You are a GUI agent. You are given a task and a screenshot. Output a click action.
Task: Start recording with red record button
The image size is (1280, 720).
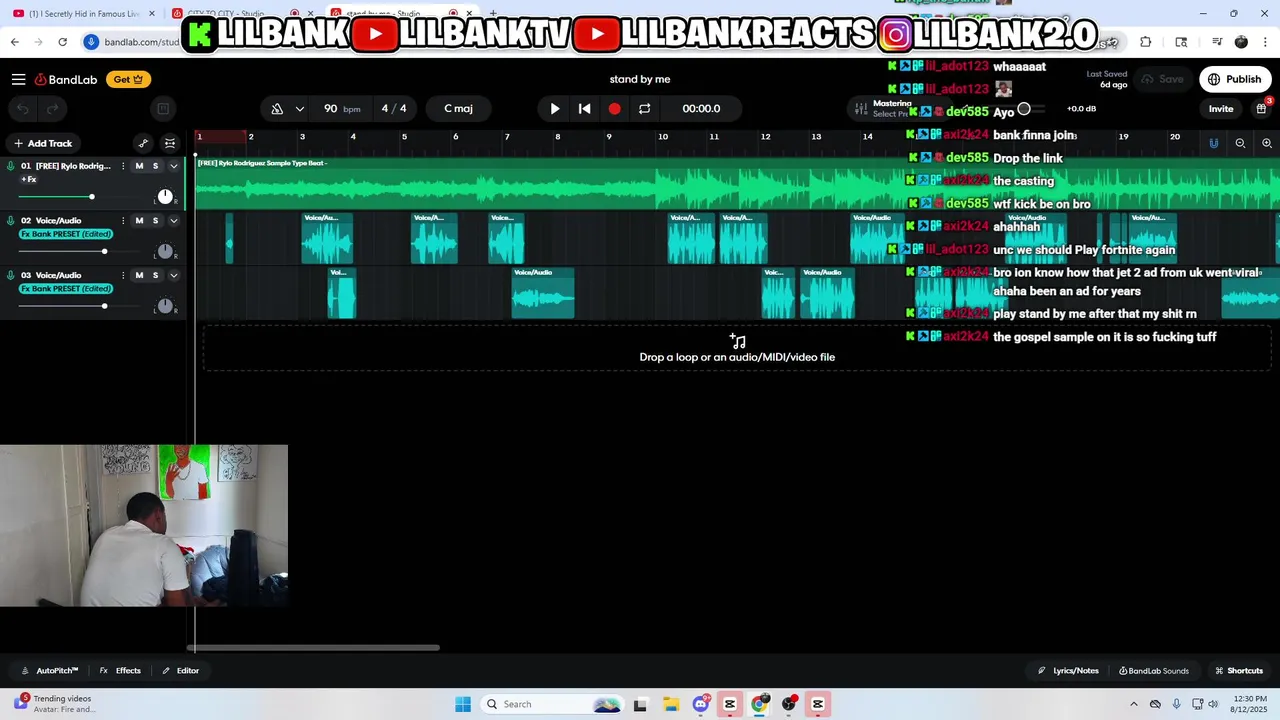coord(614,108)
